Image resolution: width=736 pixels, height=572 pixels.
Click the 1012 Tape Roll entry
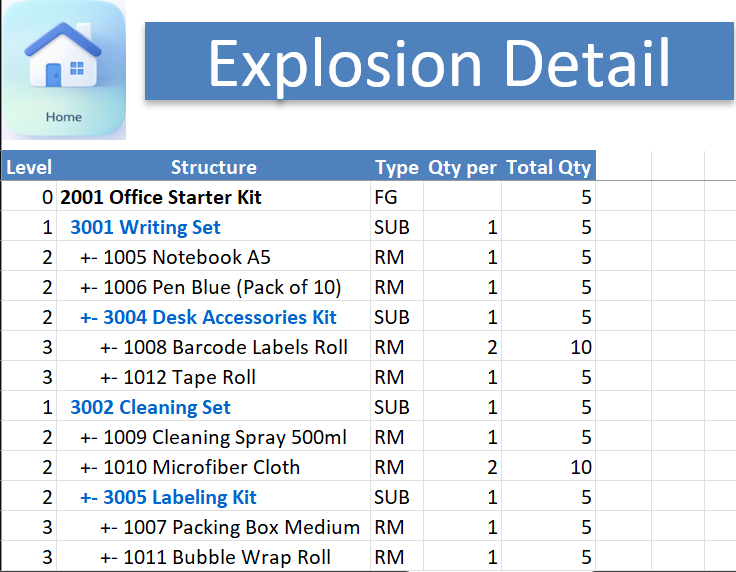(x=178, y=377)
